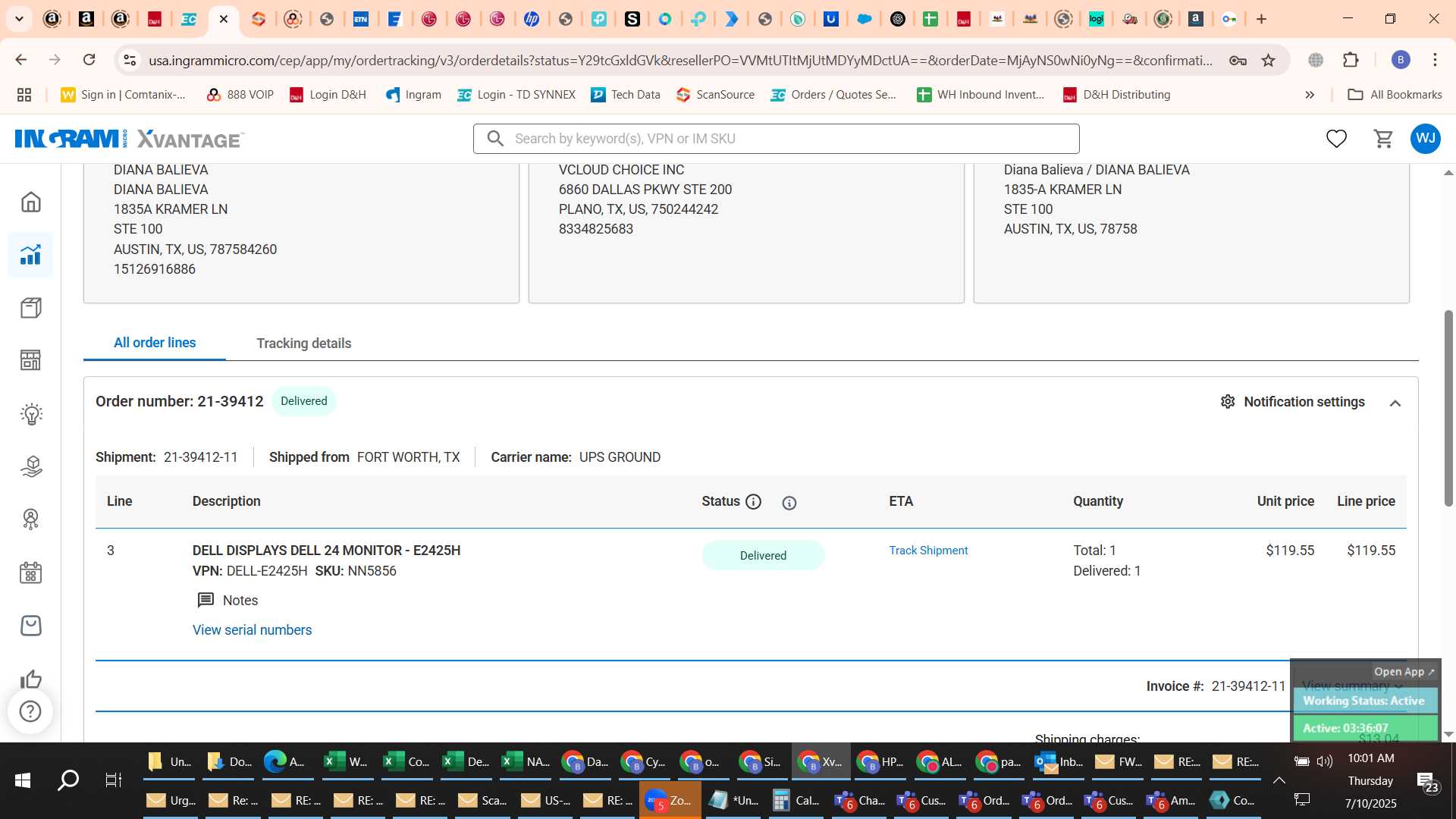Click the Track Shipment link
This screenshot has height=819, width=1456.
928,551
